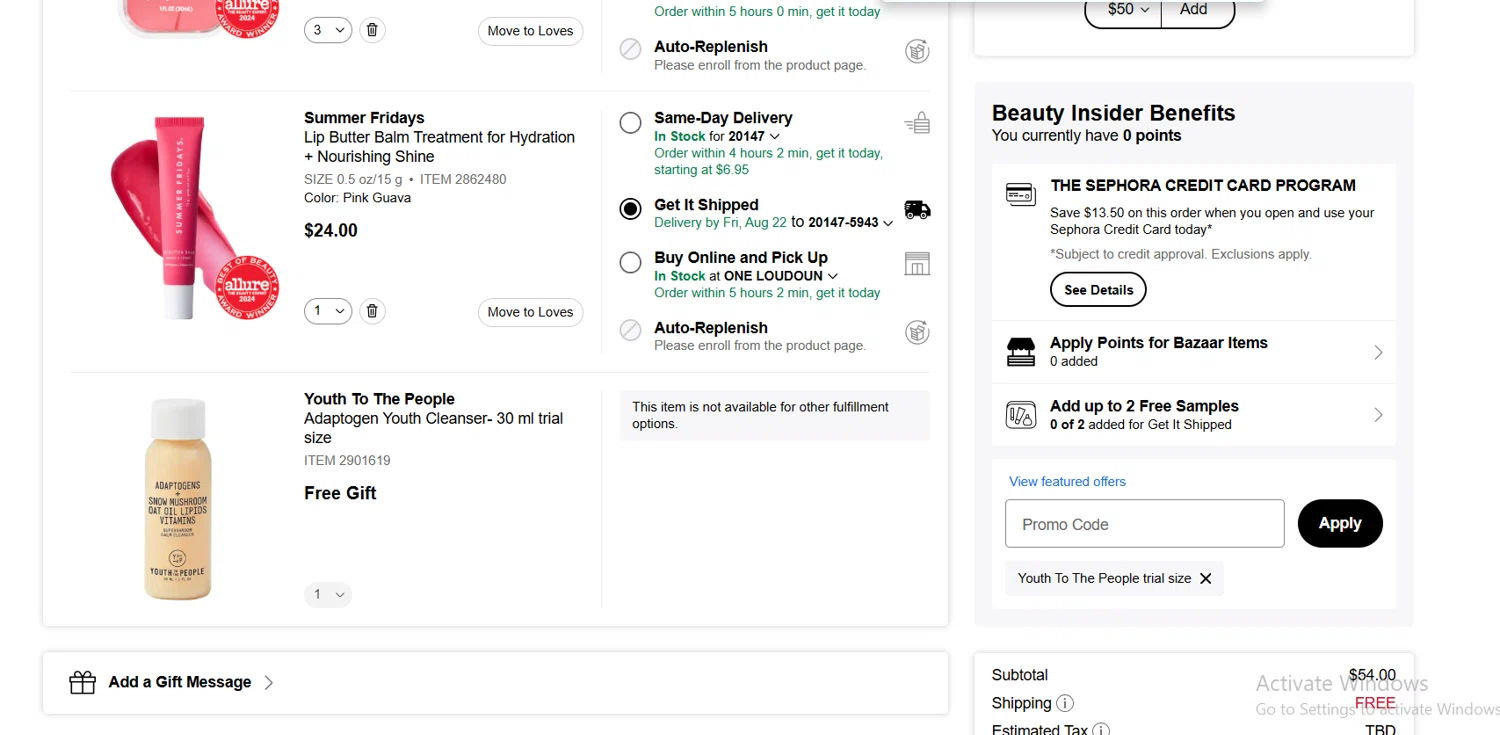Image resolution: width=1500 pixels, height=735 pixels.
Task: Click the Sephora credit card icon
Action: pos(1021,194)
